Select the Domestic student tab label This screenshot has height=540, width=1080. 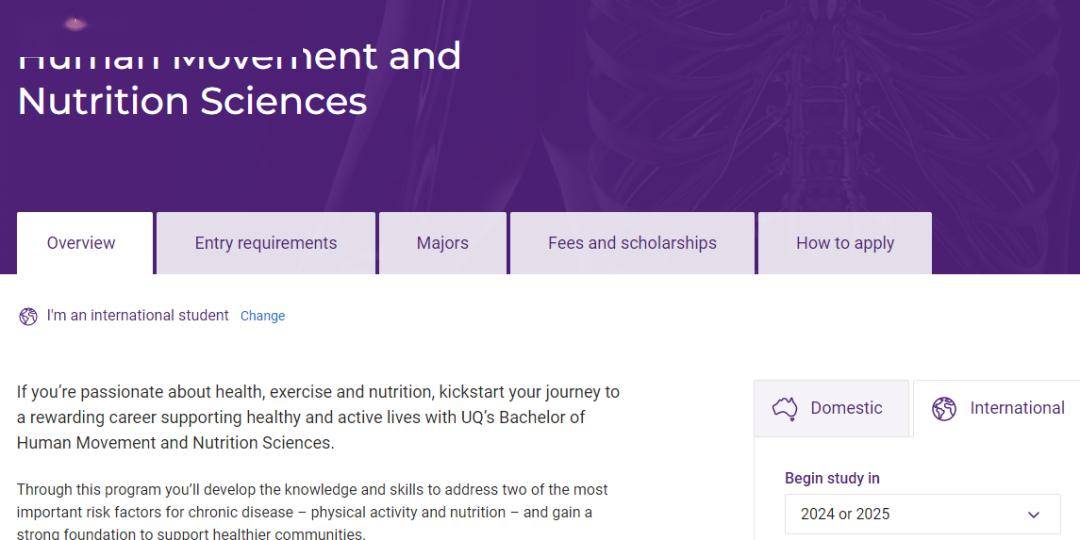[846, 408]
